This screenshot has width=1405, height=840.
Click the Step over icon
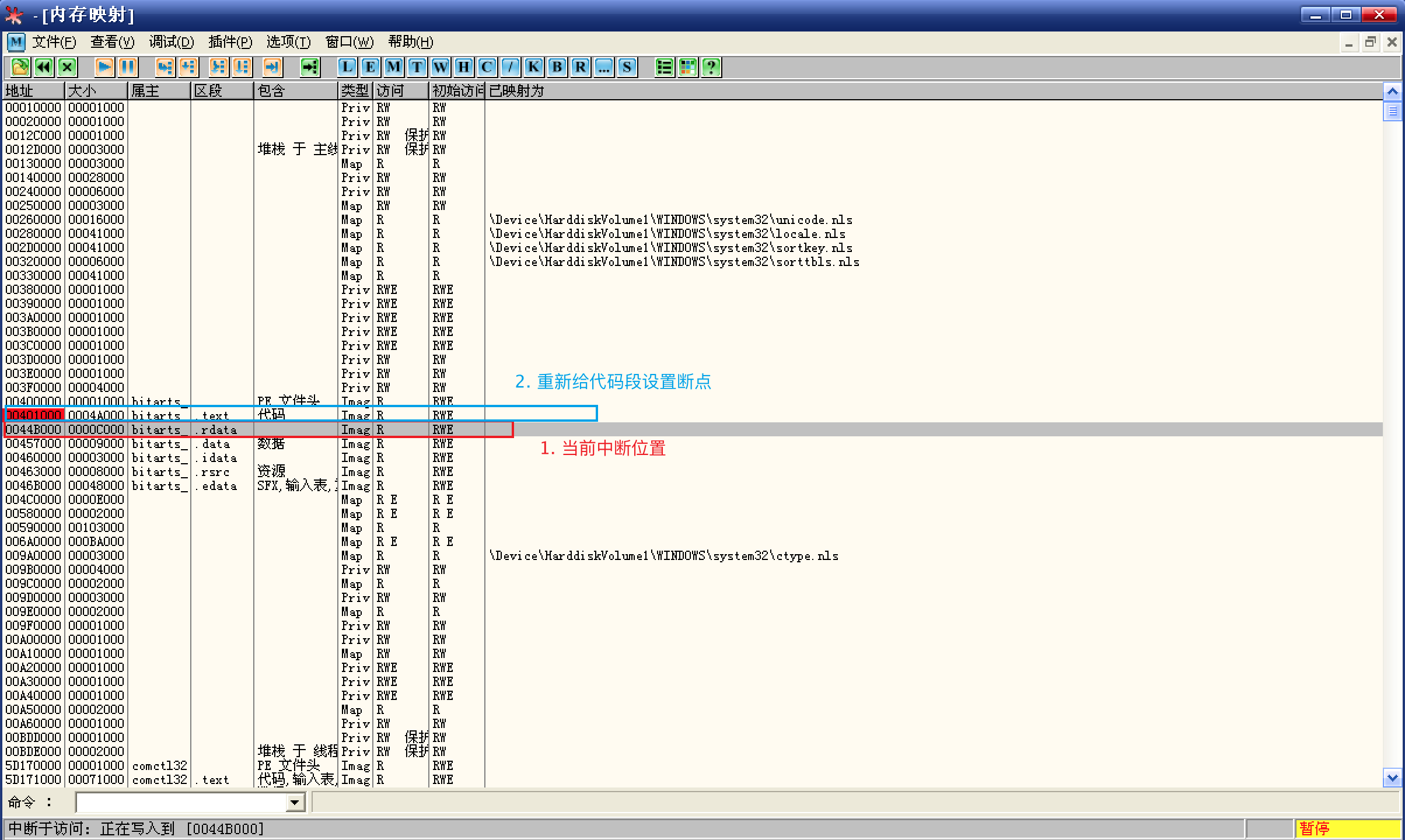click(x=188, y=67)
